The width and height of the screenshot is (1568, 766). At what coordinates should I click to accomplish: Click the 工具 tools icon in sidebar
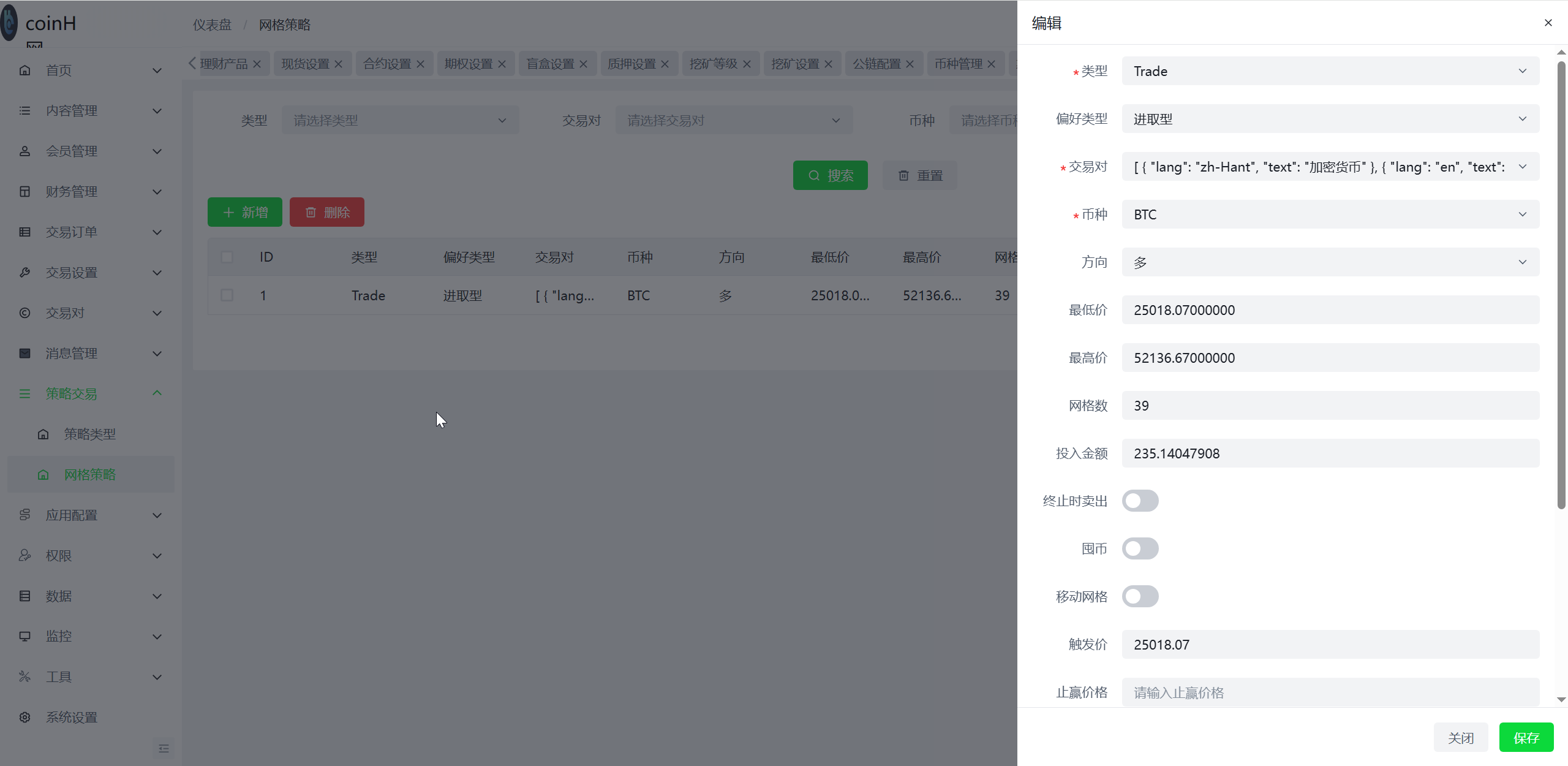pos(24,677)
